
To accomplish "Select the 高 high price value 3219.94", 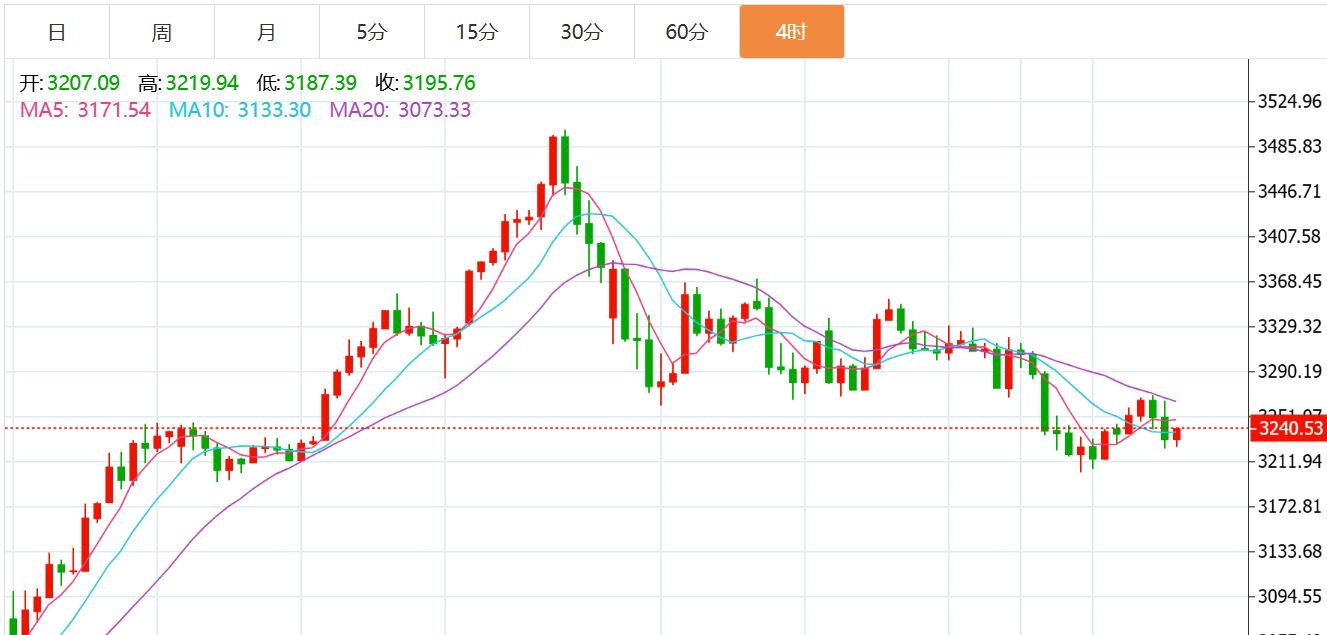I will click(202, 83).
